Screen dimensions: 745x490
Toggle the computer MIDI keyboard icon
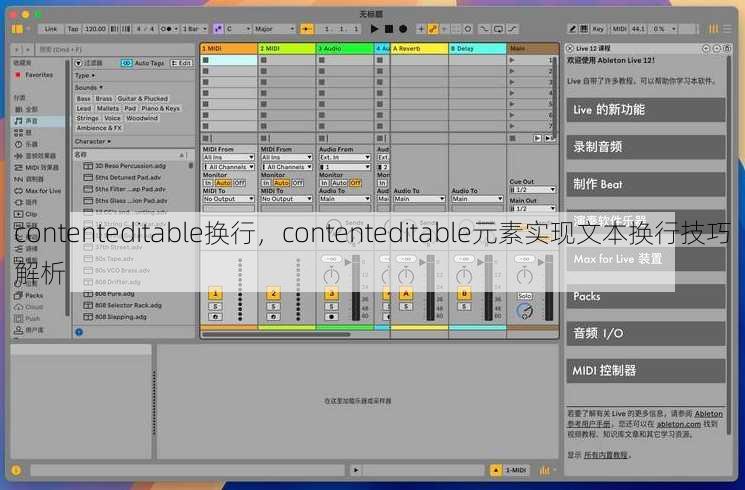click(584, 29)
